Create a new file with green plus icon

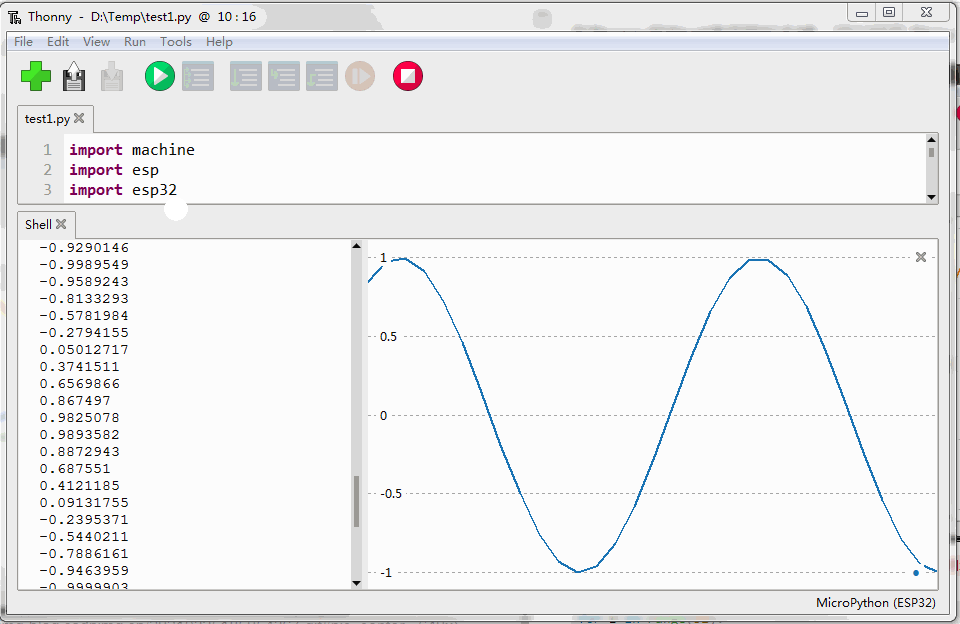36,77
